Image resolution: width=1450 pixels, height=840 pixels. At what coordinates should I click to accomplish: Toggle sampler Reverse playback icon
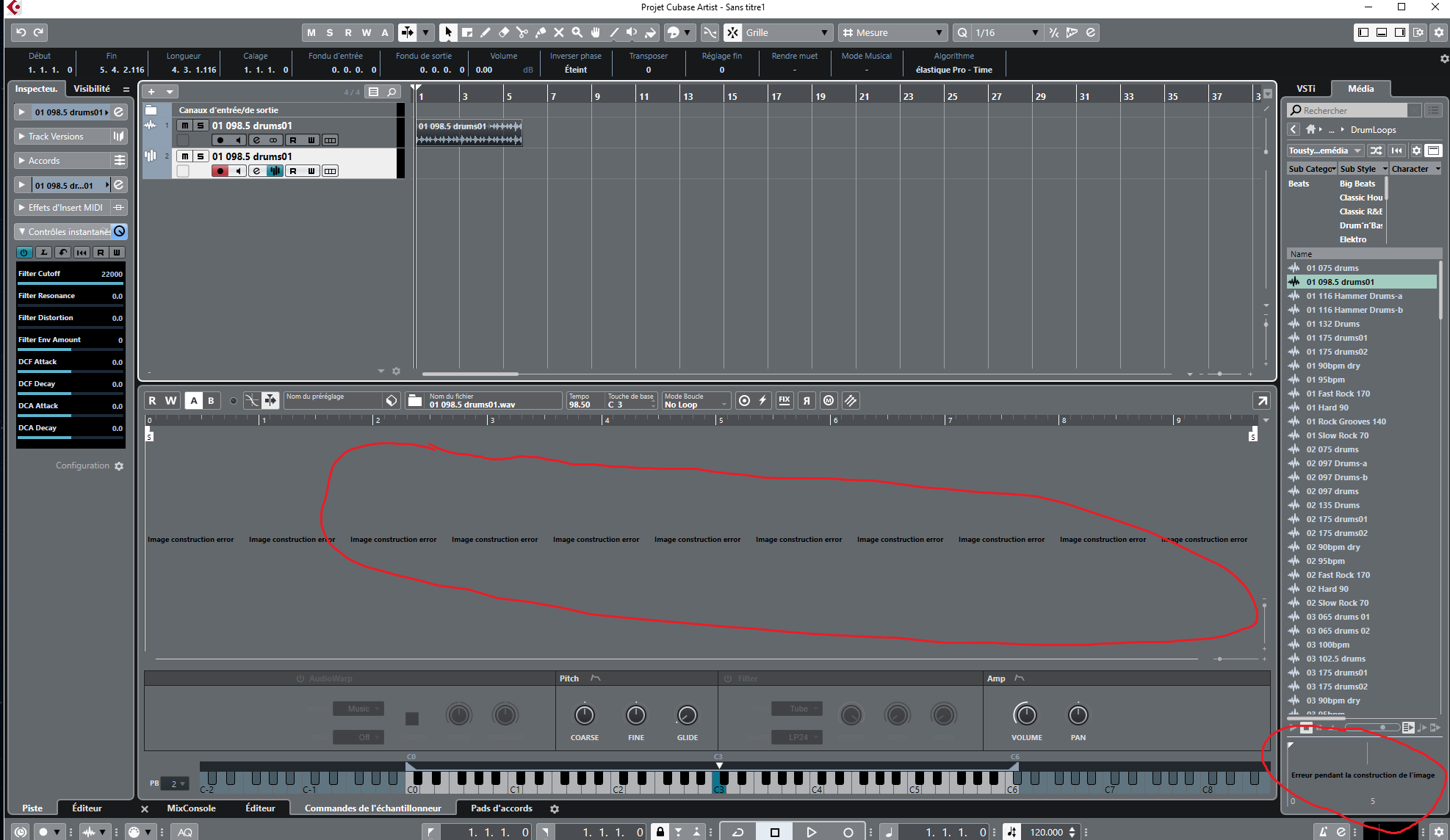807,400
